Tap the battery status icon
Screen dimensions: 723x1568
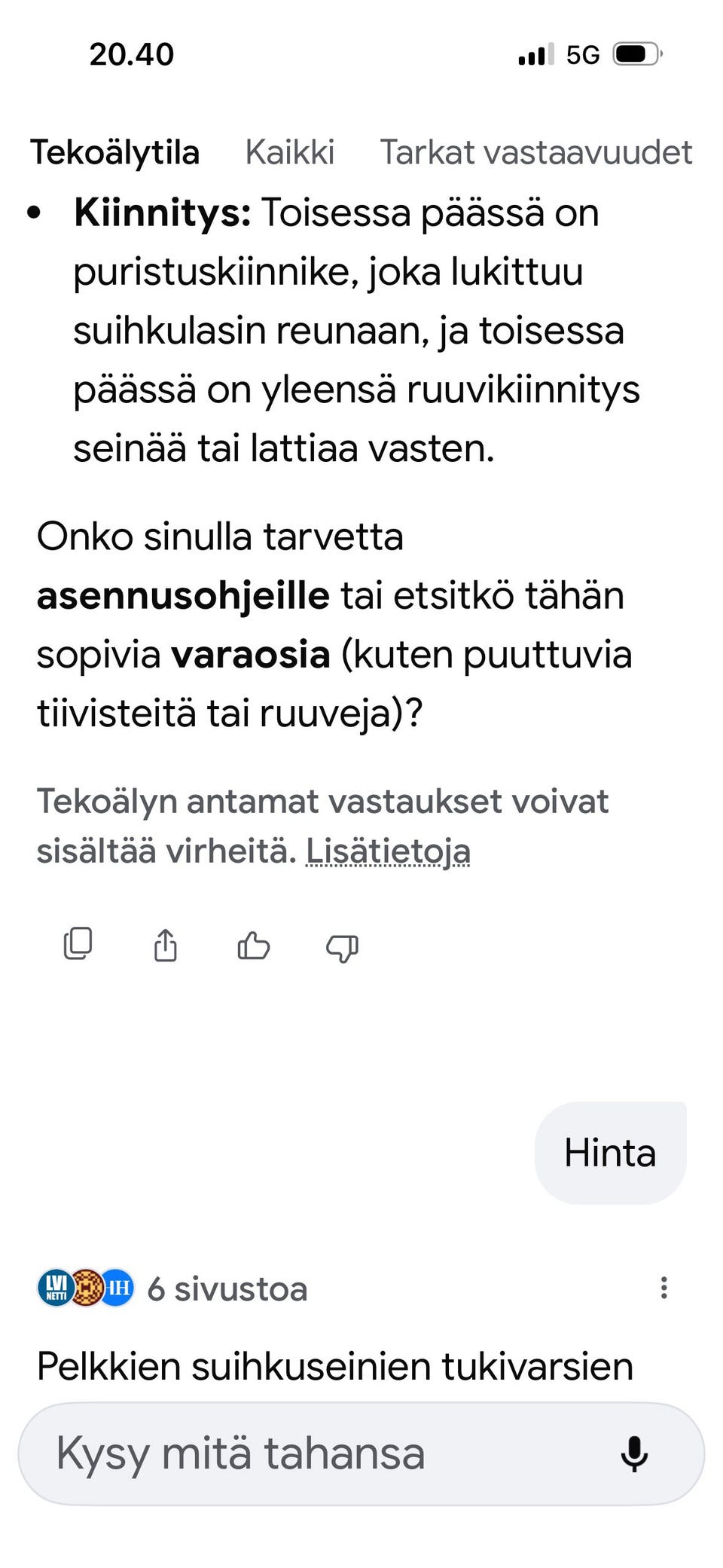(635, 53)
